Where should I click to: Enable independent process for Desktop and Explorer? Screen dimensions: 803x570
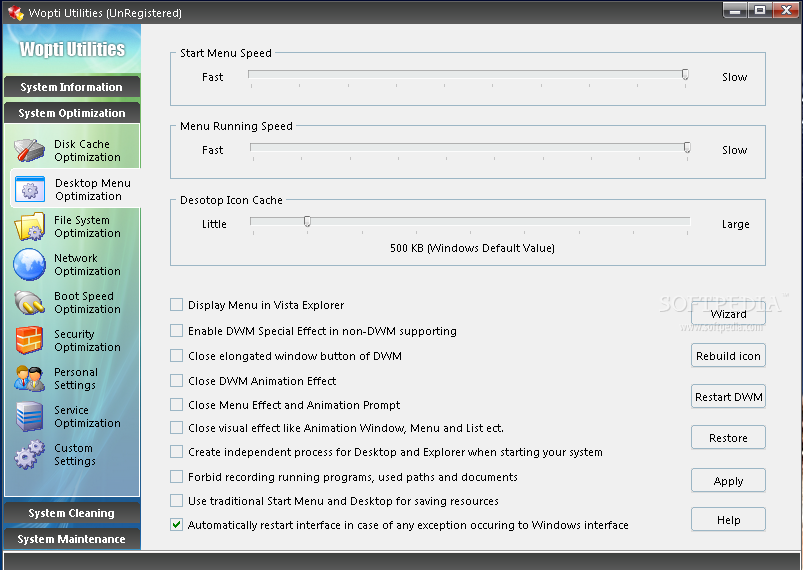click(176, 452)
